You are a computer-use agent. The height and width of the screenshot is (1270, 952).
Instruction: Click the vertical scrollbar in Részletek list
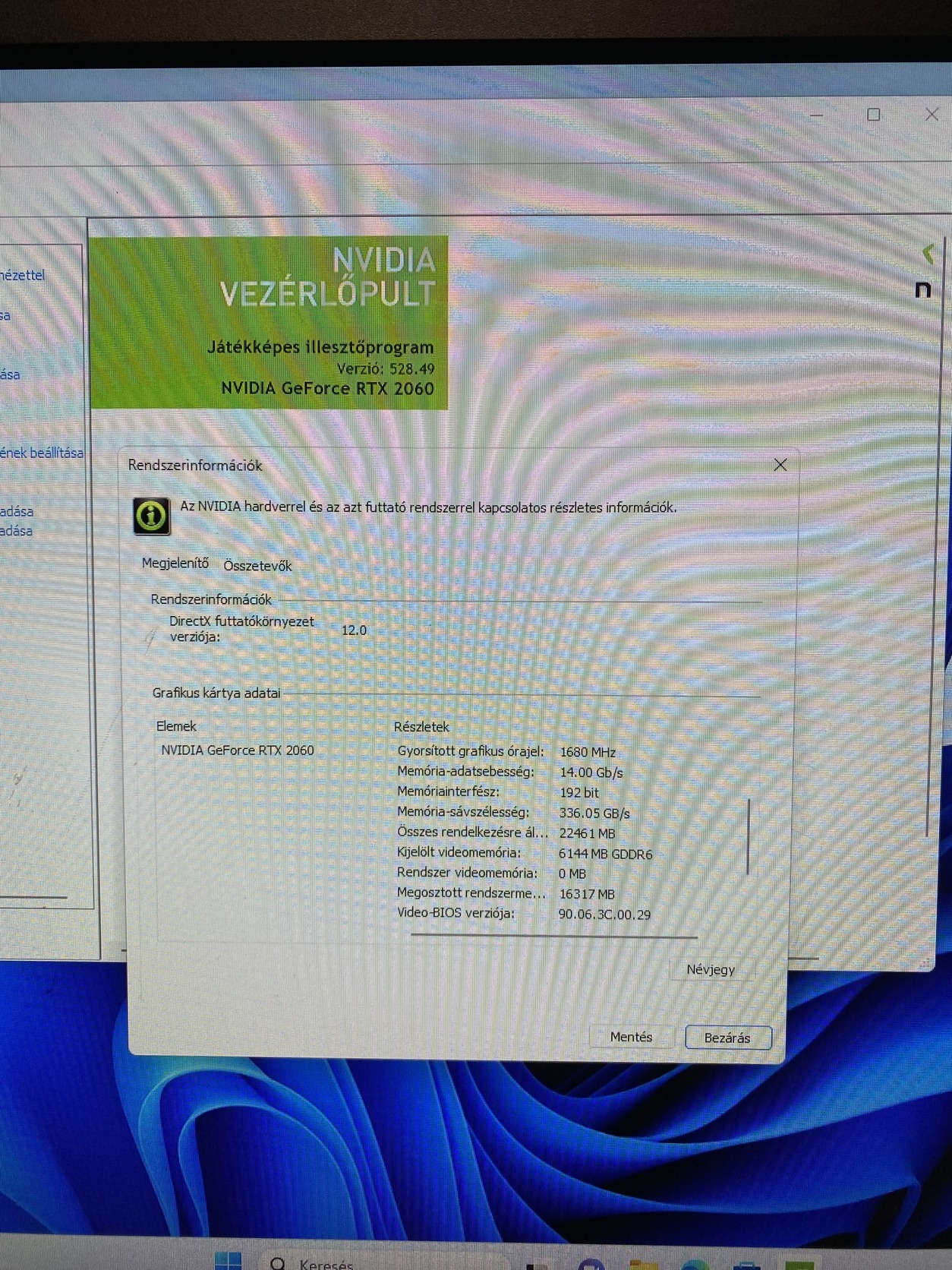tap(749, 836)
